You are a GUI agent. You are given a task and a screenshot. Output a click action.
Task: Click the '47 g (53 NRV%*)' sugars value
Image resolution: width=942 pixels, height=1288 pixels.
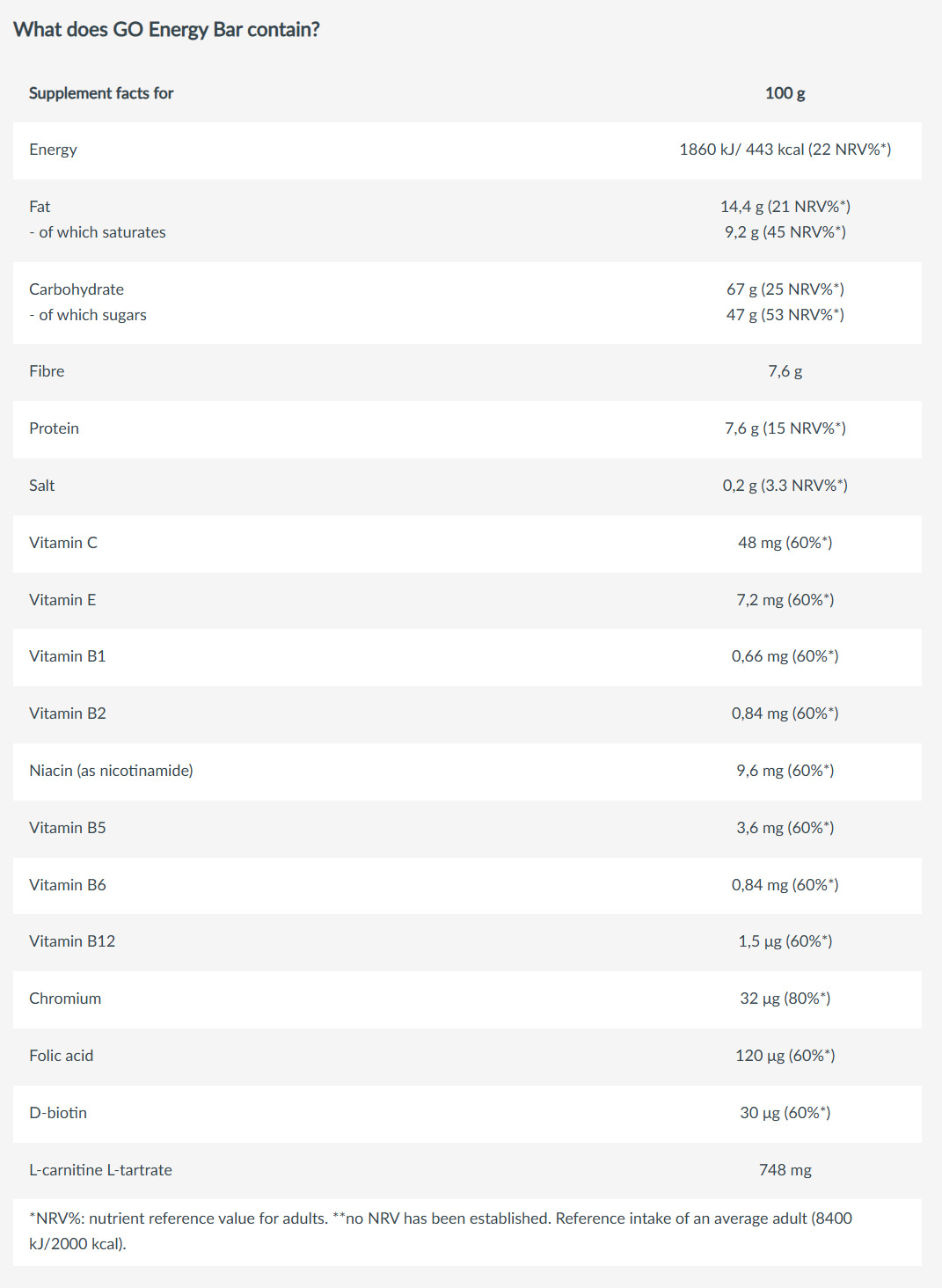pos(785,315)
